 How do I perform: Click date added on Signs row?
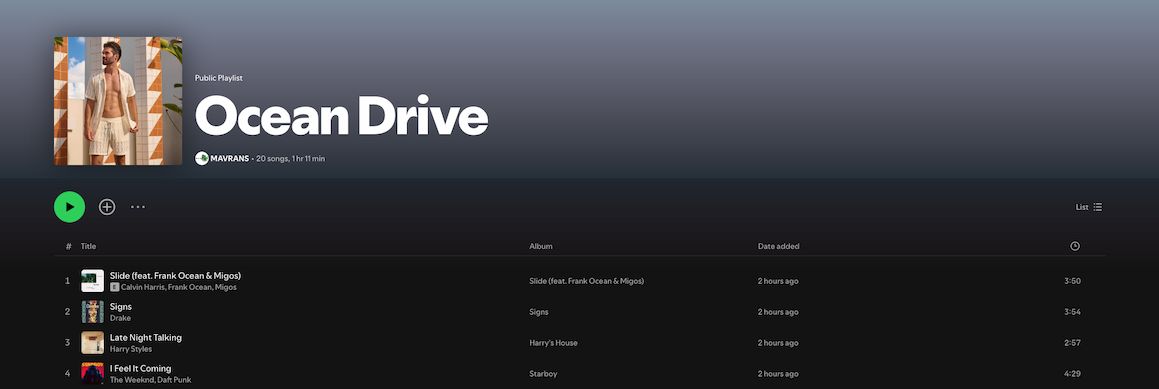point(778,312)
